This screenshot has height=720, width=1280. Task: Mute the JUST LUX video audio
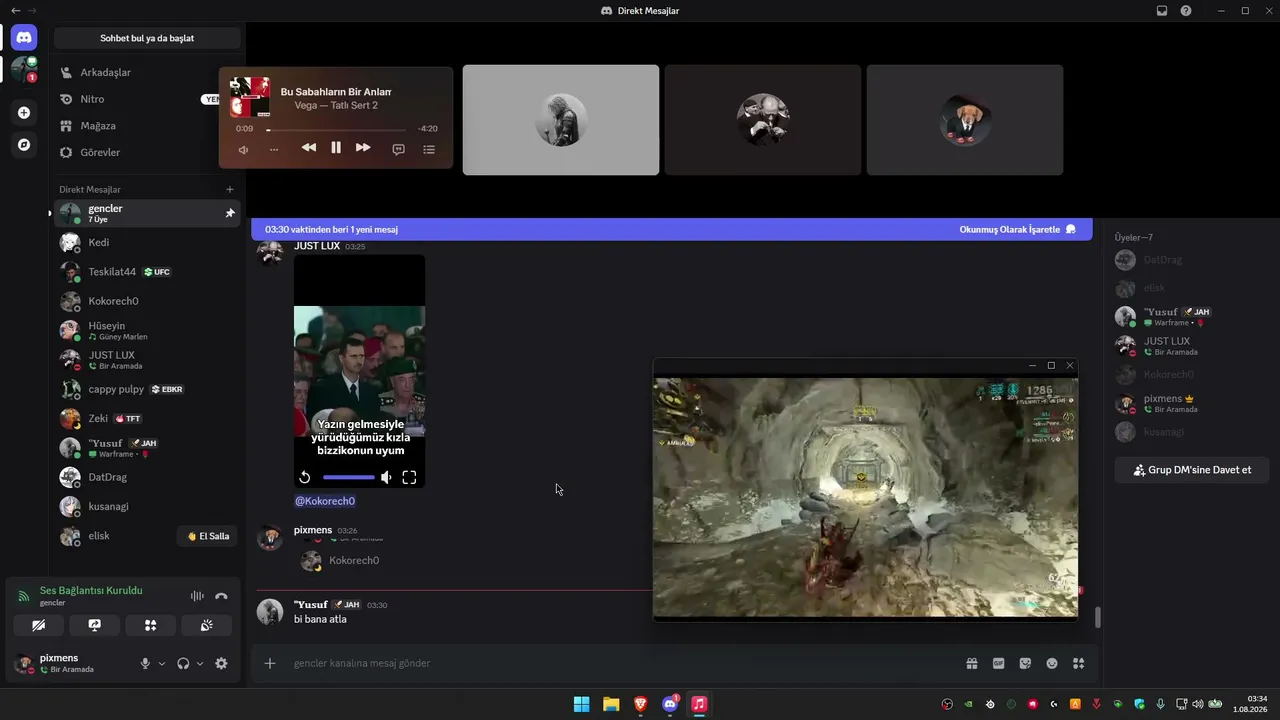point(386,478)
